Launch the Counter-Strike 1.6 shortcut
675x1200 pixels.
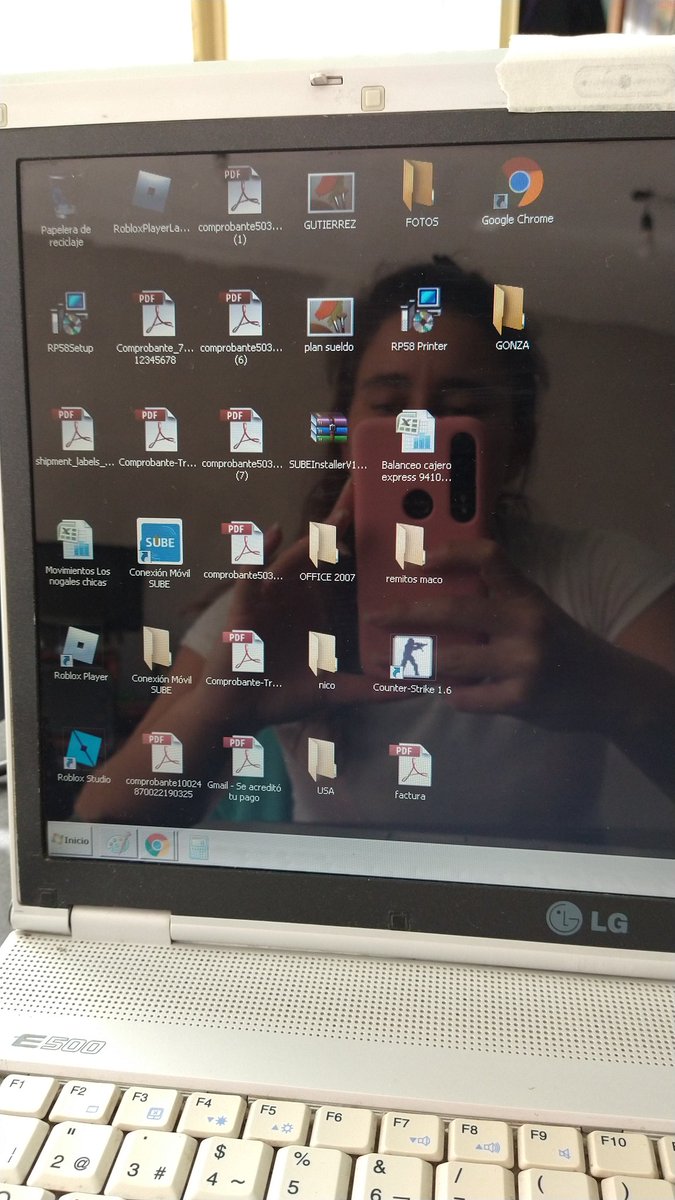click(412, 657)
